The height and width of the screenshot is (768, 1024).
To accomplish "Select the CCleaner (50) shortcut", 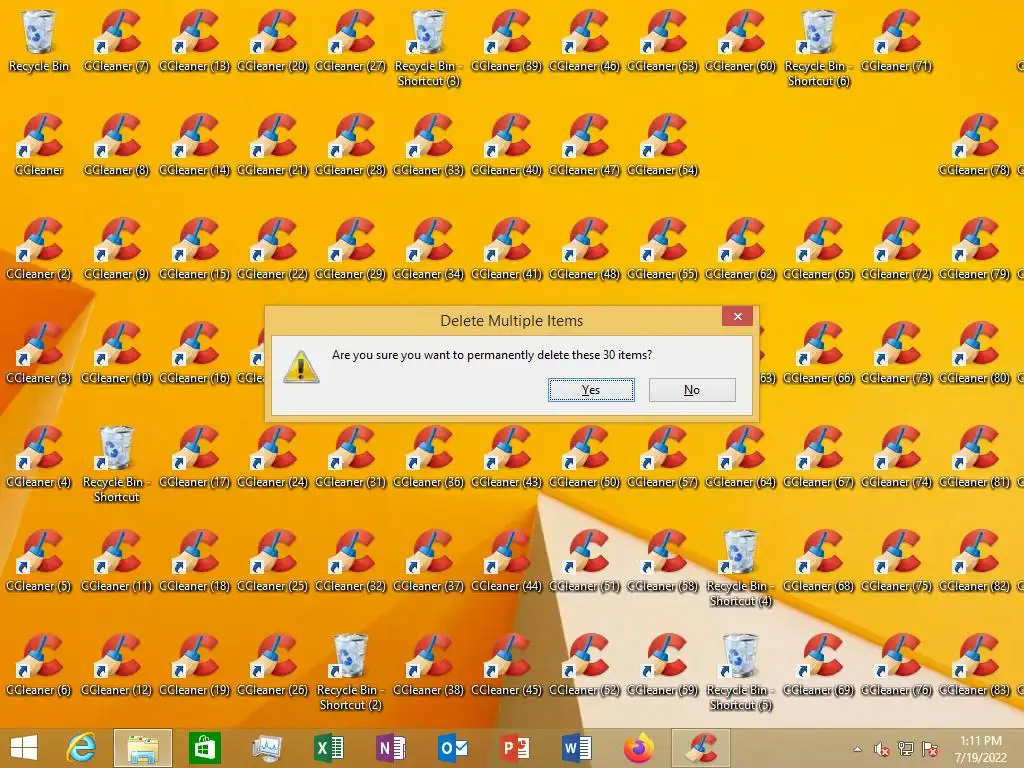I will coord(584,456).
